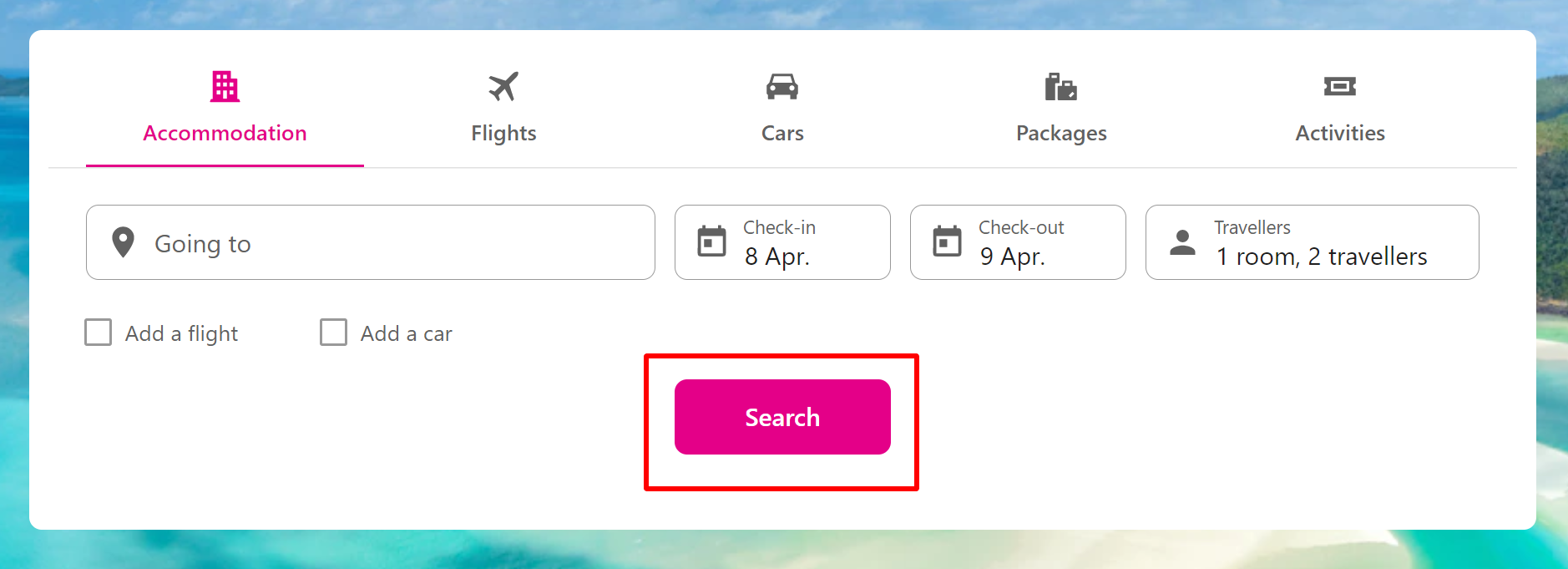Image resolution: width=1568 pixels, height=569 pixels.
Task: Select the ticket icon above Activities
Action: pyautogui.click(x=1340, y=84)
